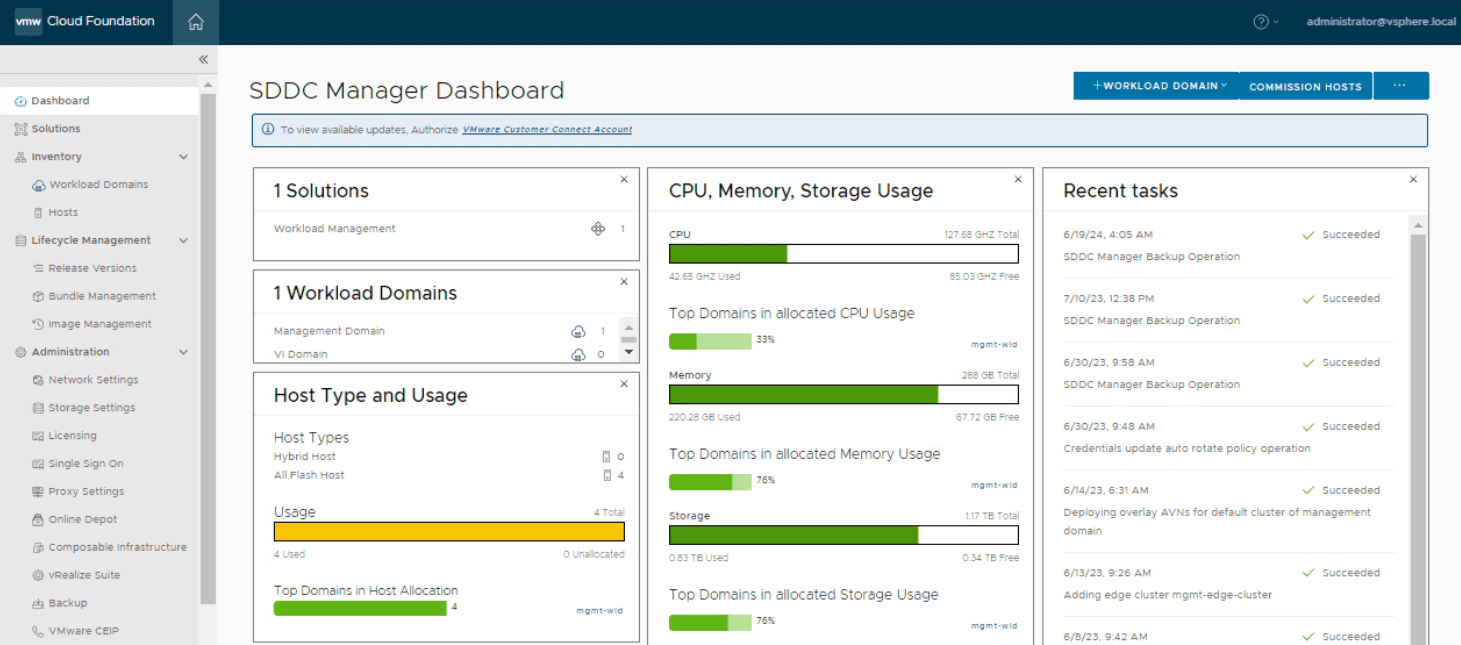Screen dimensions: 1461x645
Task: Open the Workload Domain dropdown
Action: [1155, 86]
